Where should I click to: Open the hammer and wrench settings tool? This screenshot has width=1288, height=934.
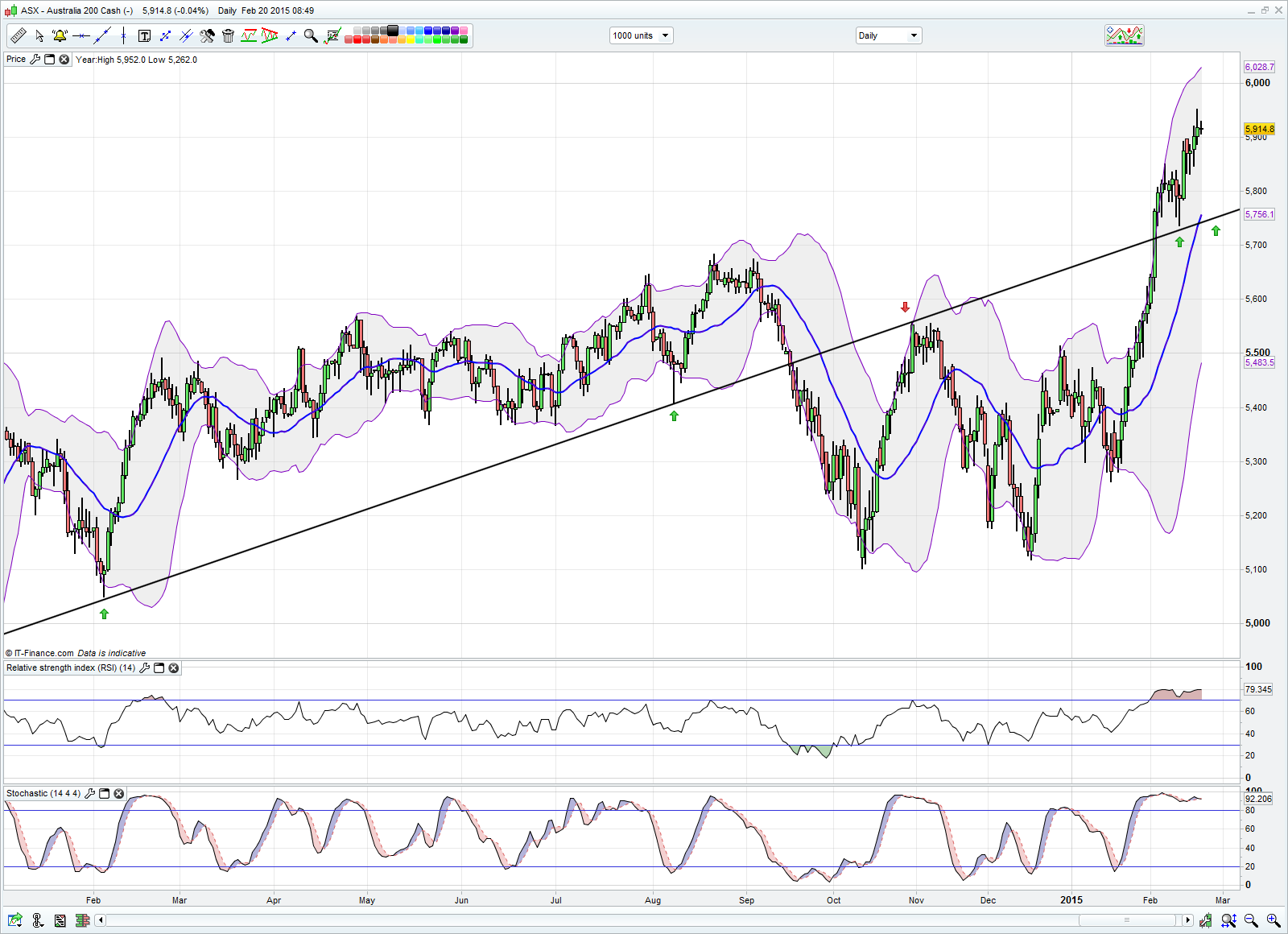pyautogui.click(x=207, y=35)
